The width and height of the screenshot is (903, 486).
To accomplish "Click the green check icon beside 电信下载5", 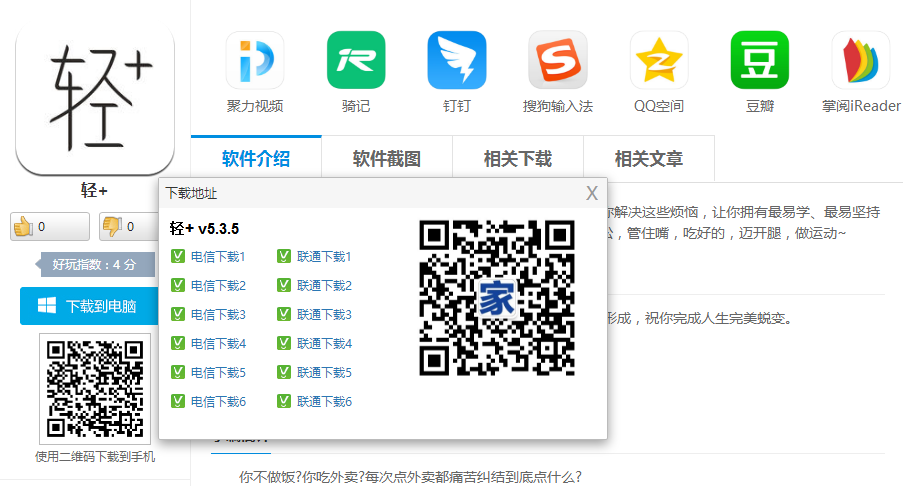I will pos(178,373).
